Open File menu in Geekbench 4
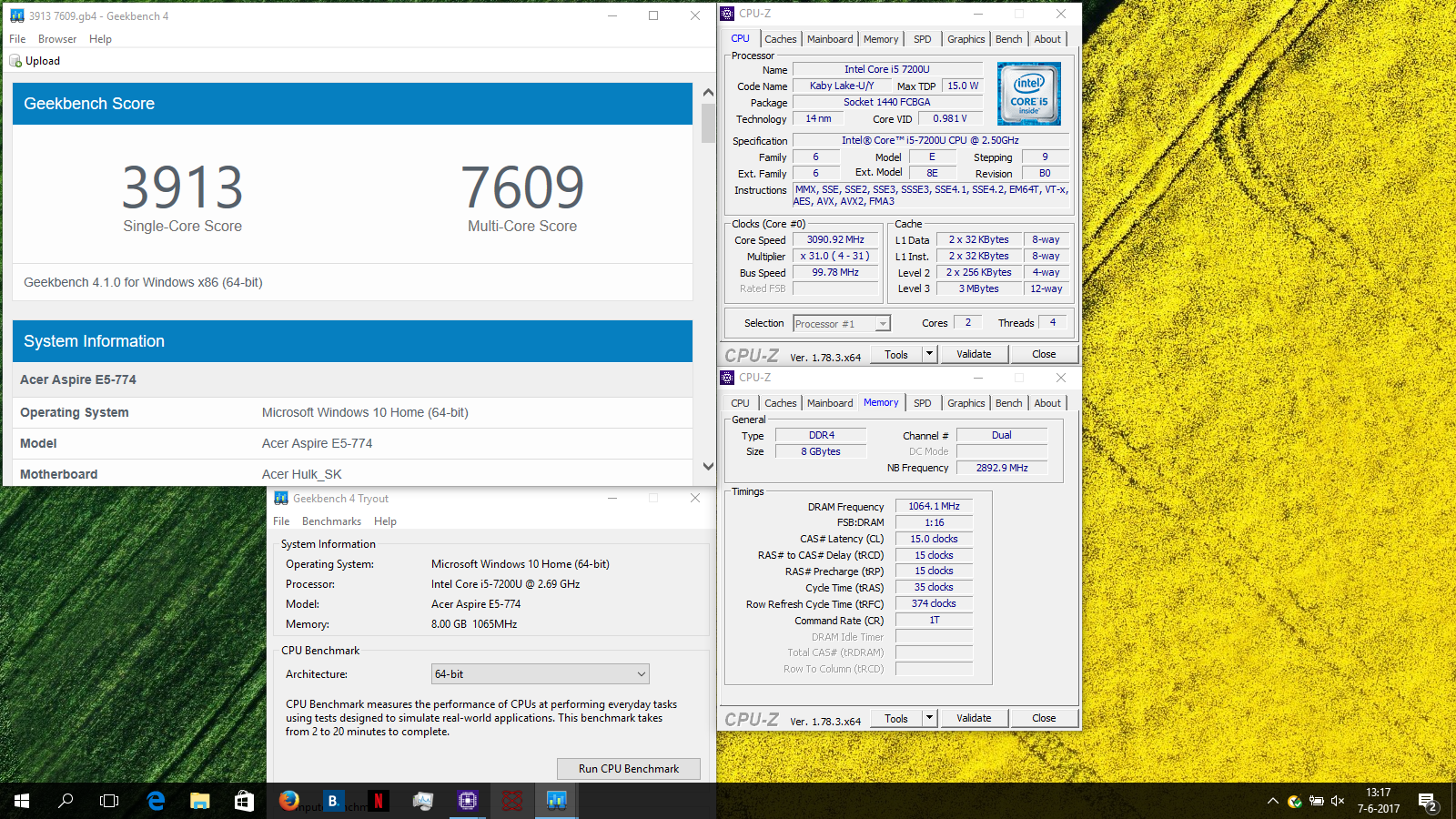The width and height of the screenshot is (1456, 819). pyautogui.click(x=17, y=39)
